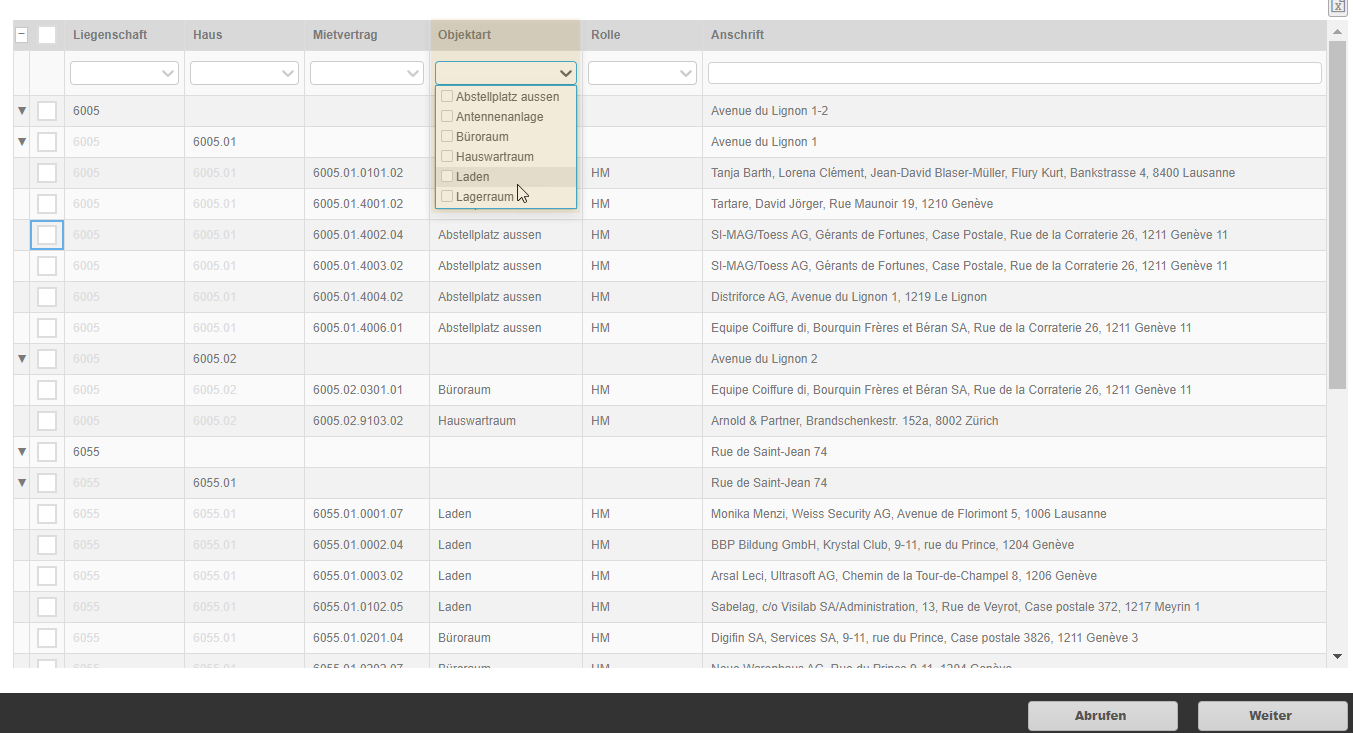Click into the Anschrift filter text field
The width and height of the screenshot is (1353, 733).
[1014, 73]
